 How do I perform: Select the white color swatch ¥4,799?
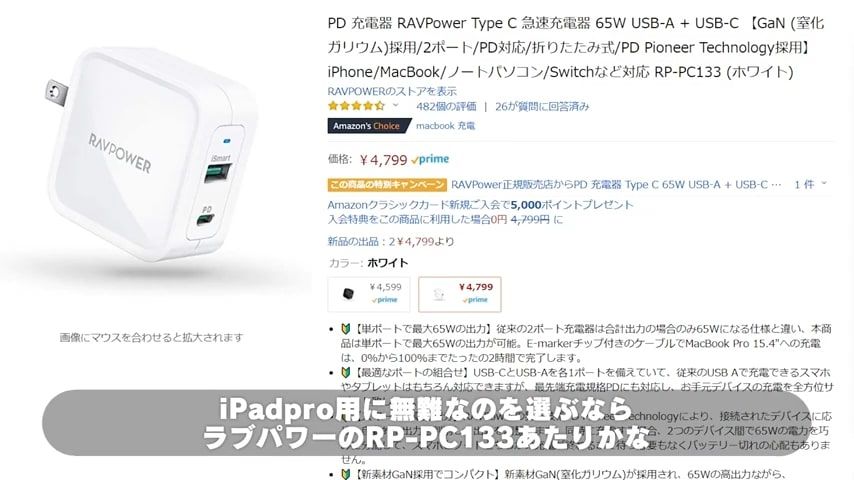point(460,294)
